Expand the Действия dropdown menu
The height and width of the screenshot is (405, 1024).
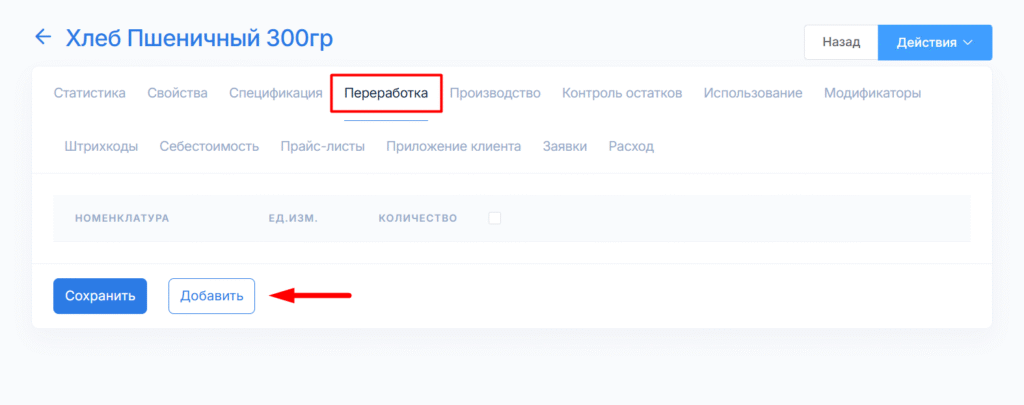pyautogui.click(x=934, y=43)
